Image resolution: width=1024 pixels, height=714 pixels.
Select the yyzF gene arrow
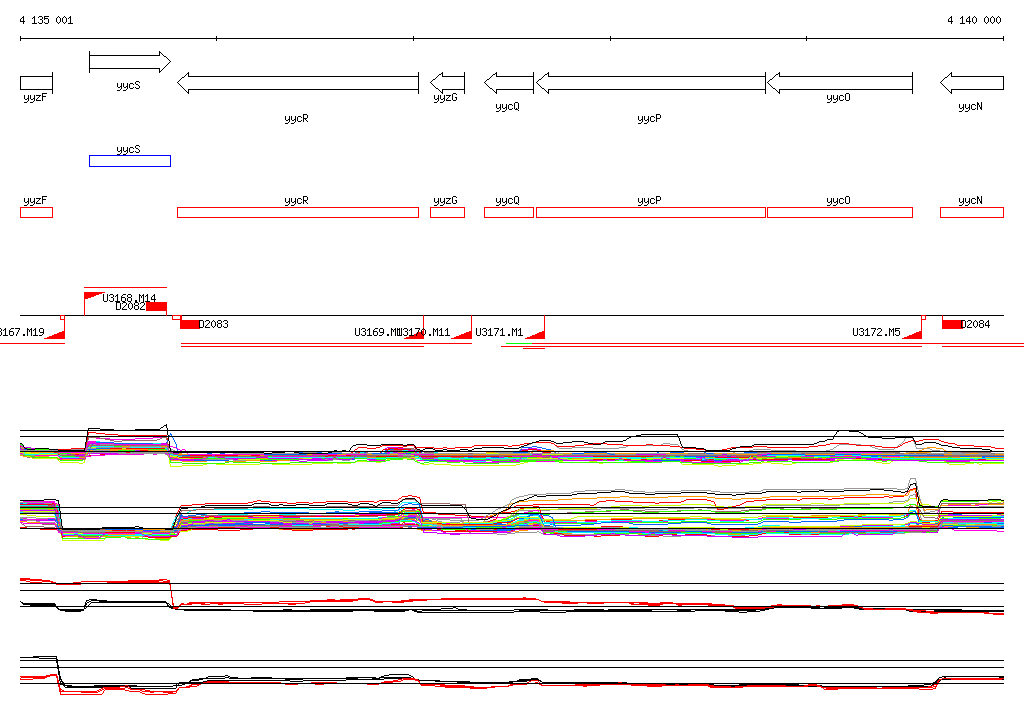[x=37, y=83]
